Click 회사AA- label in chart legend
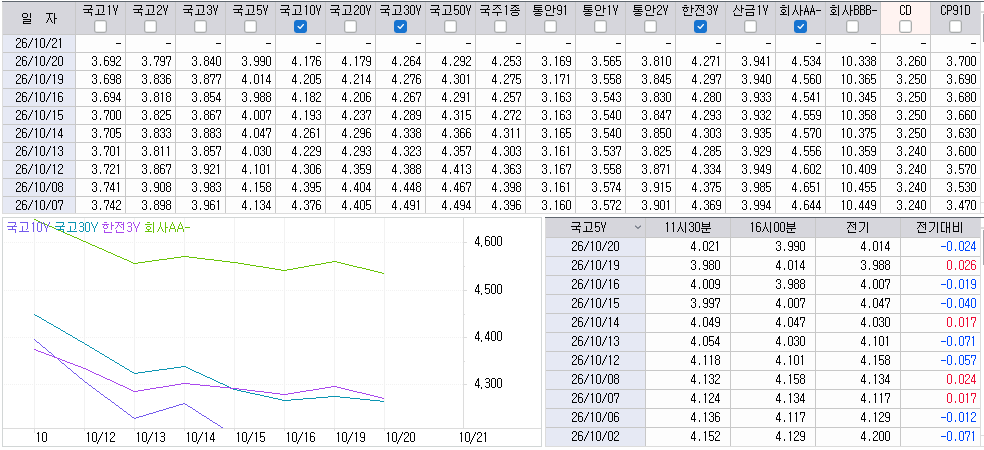Viewport: 984px width, 450px height. (x=166, y=228)
